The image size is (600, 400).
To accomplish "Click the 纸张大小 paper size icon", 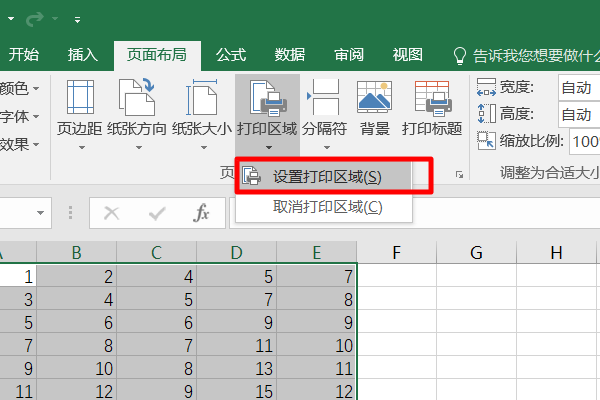I will (202, 97).
